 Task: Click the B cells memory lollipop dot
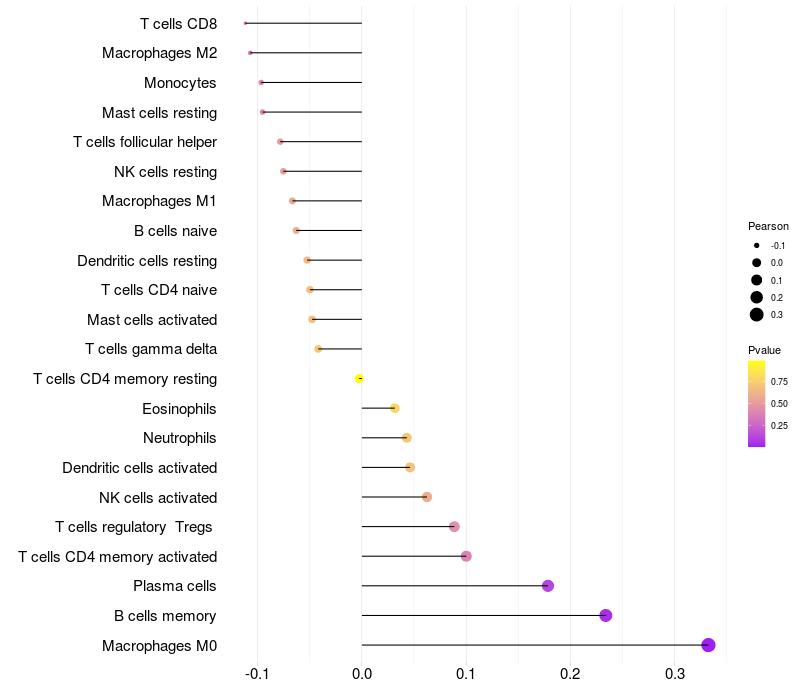[x=605, y=615]
